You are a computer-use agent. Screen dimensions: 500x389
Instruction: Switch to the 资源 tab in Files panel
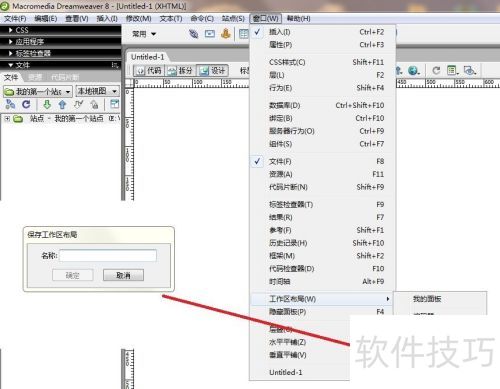pos(35,78)
